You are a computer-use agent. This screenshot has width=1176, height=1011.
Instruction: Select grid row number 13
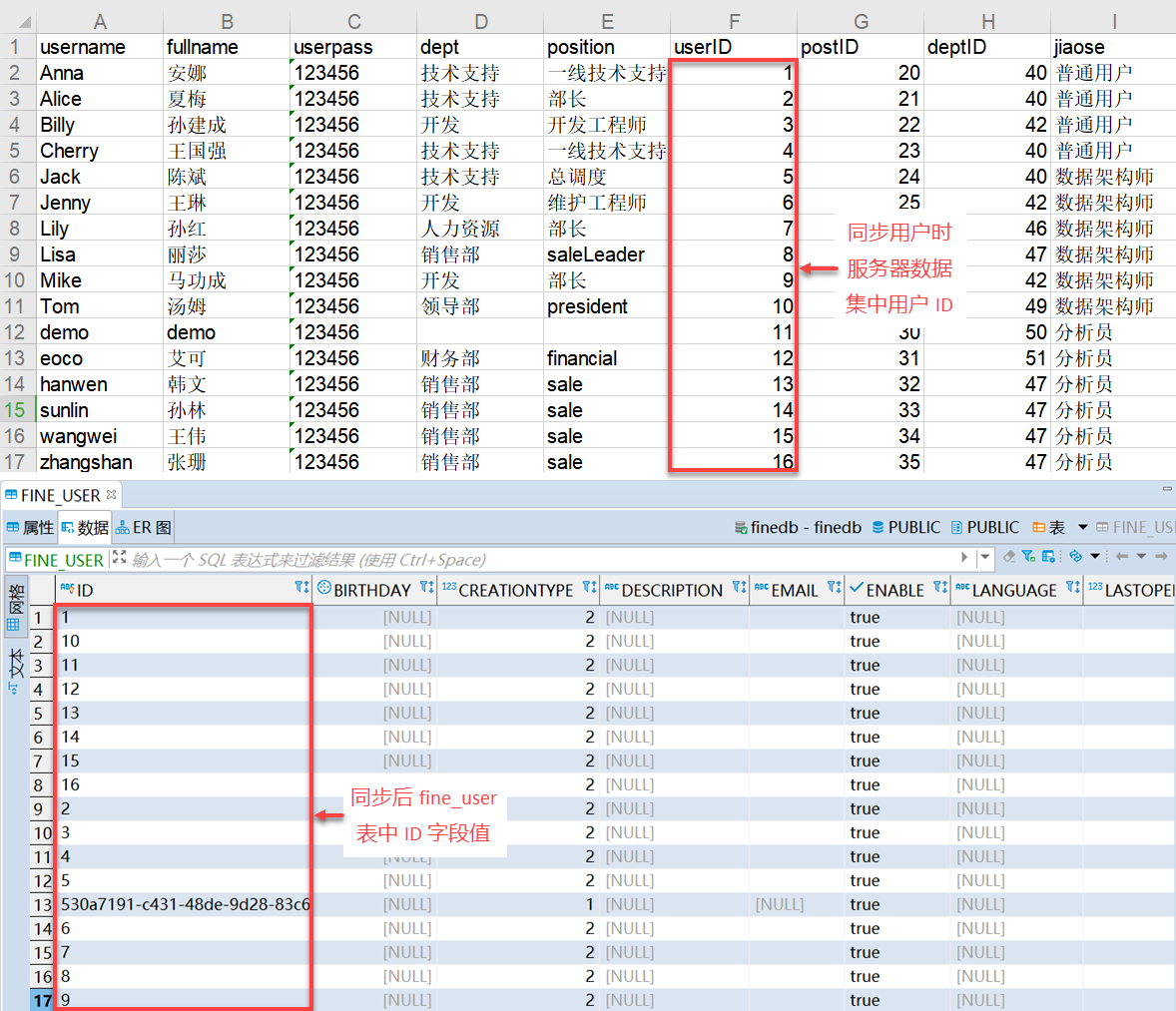pyautogui.click(x=42, y=905)
